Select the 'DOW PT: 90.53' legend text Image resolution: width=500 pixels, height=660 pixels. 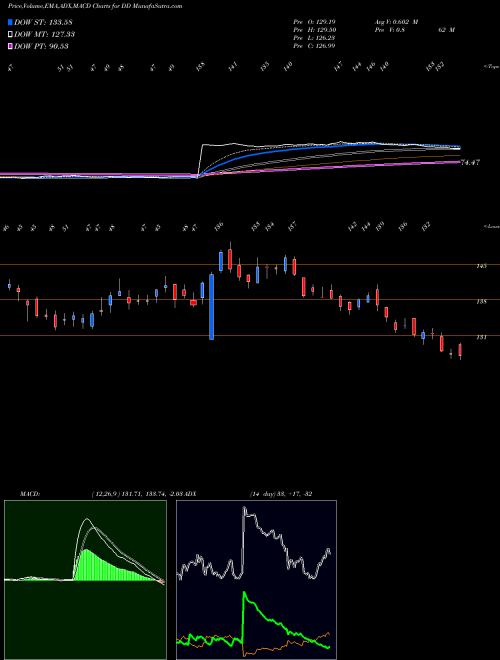(x=41, y=46)
